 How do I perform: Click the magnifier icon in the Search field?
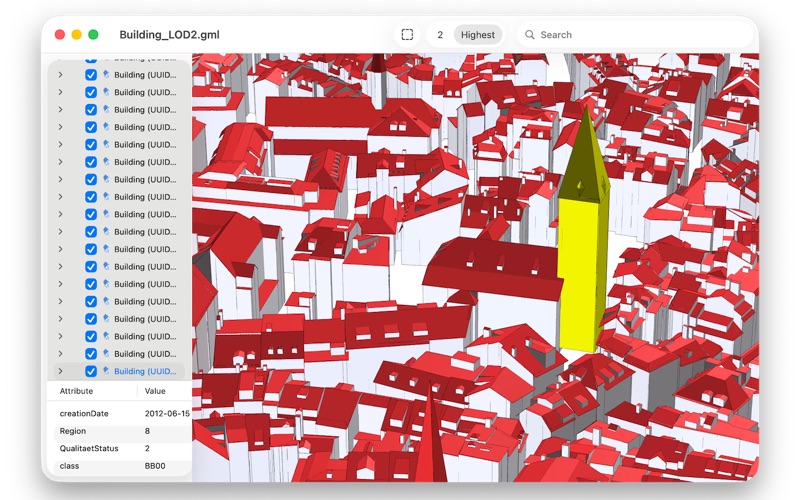pos(530,35)
